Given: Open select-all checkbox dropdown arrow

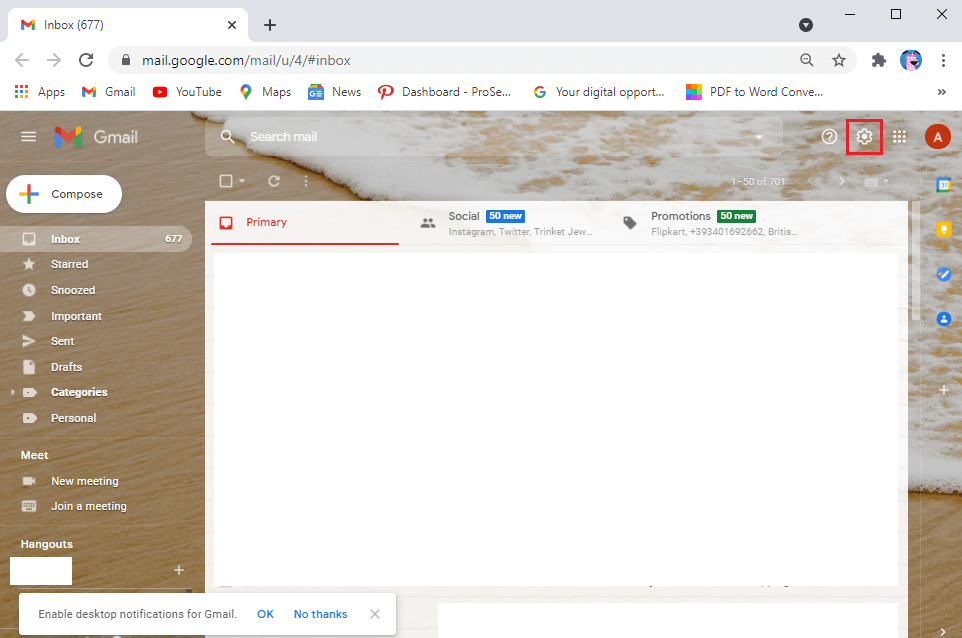Looking at the screenshot, I should (x=242, y=181).
